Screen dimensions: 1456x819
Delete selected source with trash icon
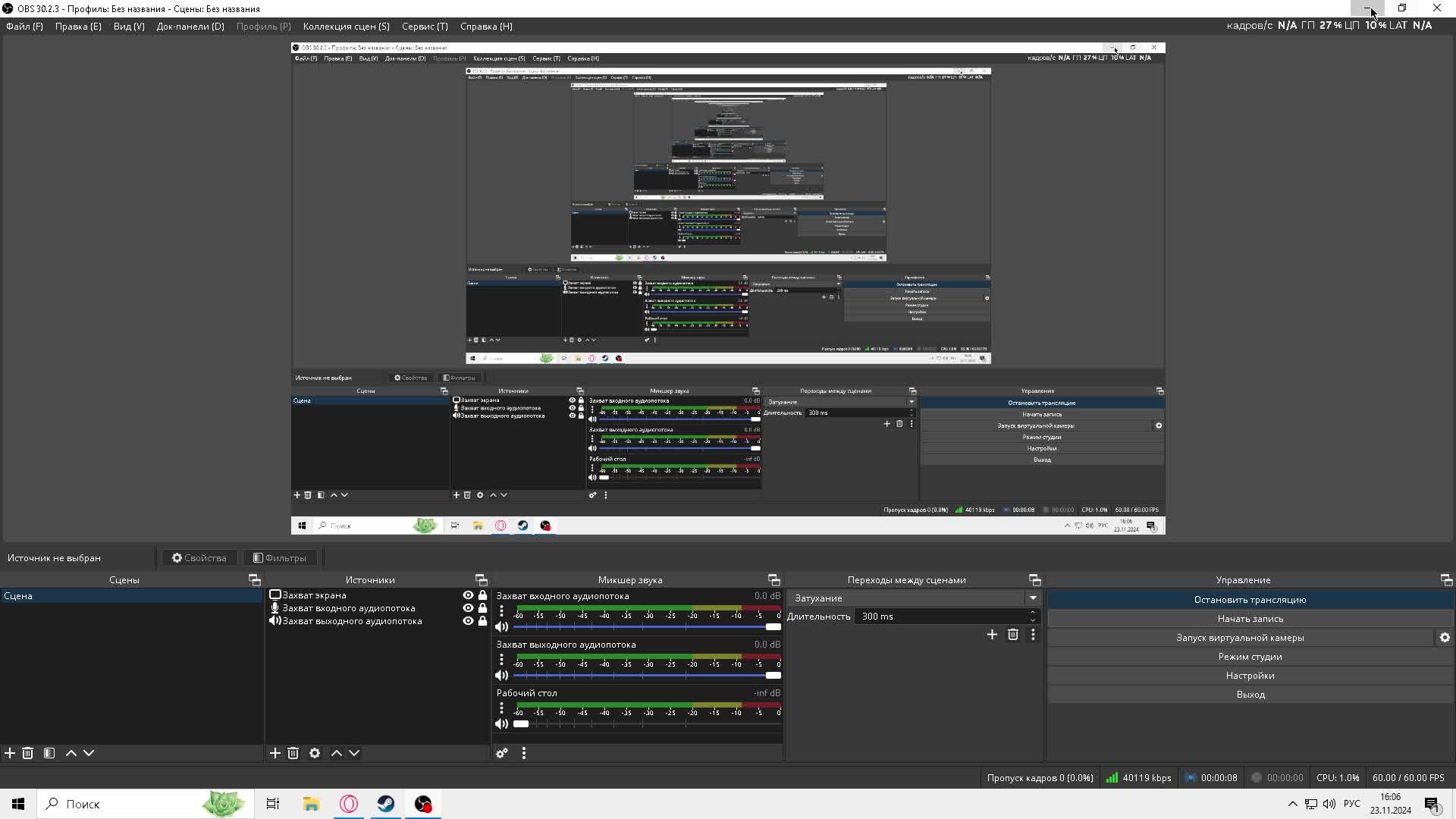(x=293, y=753)
